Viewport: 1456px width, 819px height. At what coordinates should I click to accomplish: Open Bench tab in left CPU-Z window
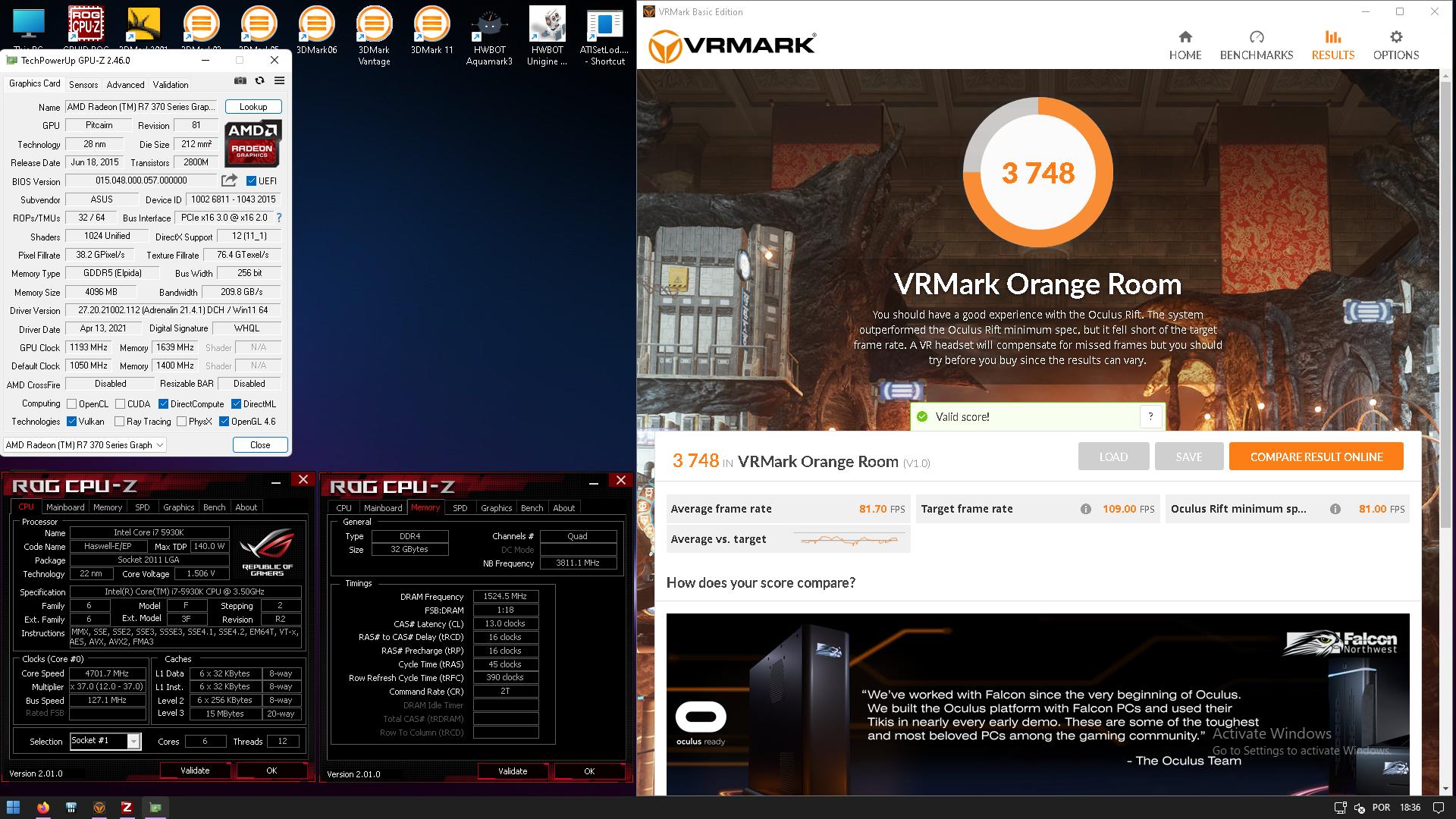[214, 507]
